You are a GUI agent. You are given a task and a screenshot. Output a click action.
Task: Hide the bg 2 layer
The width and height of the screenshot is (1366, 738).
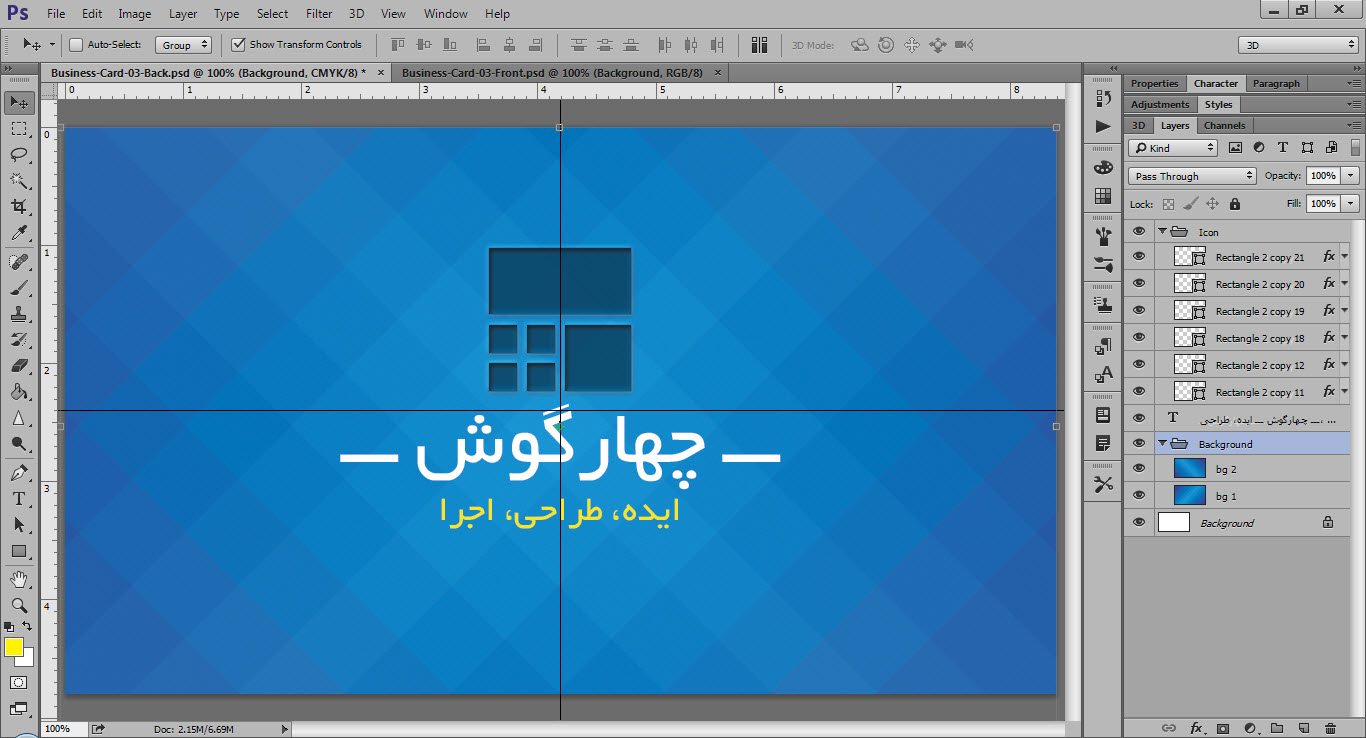click(x=1139, y=469)
